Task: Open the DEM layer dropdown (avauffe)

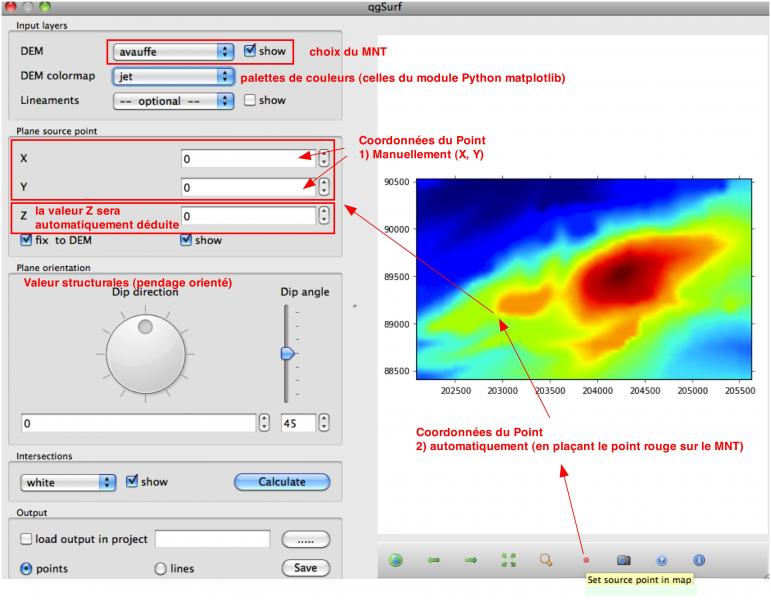Action: [172, 51]
